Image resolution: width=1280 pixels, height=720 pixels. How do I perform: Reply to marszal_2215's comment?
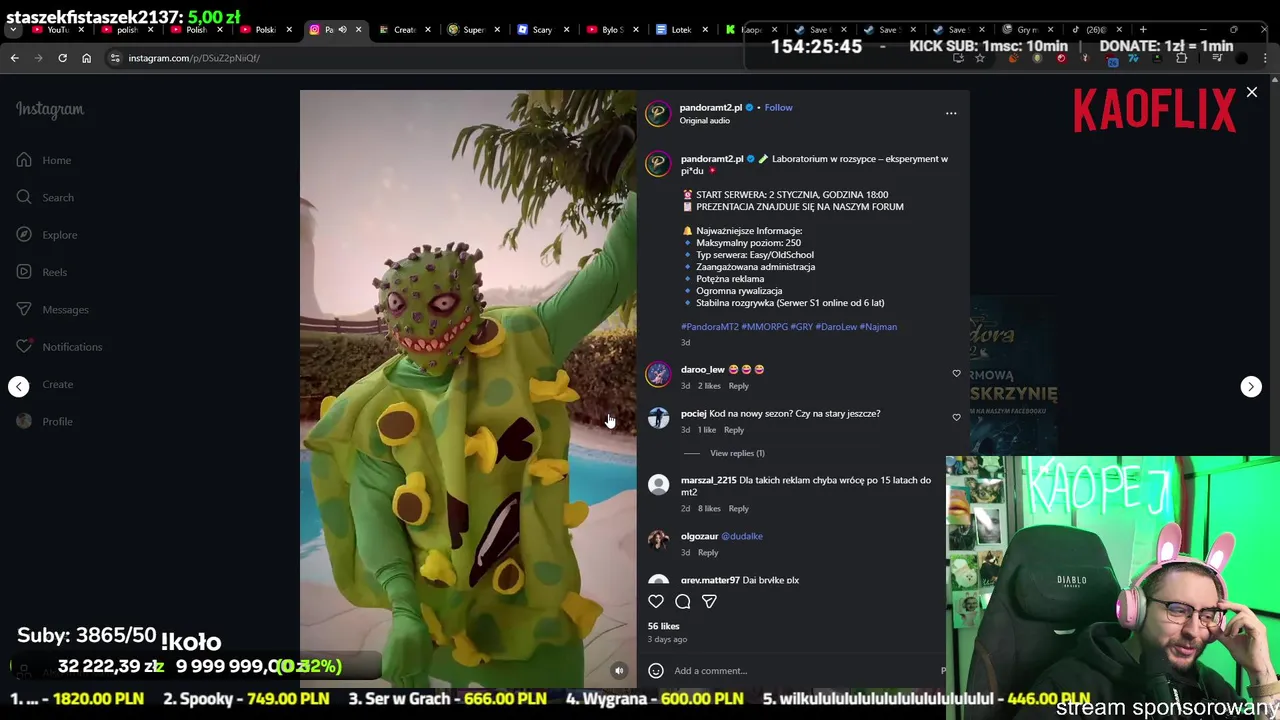tap(738, 509)
